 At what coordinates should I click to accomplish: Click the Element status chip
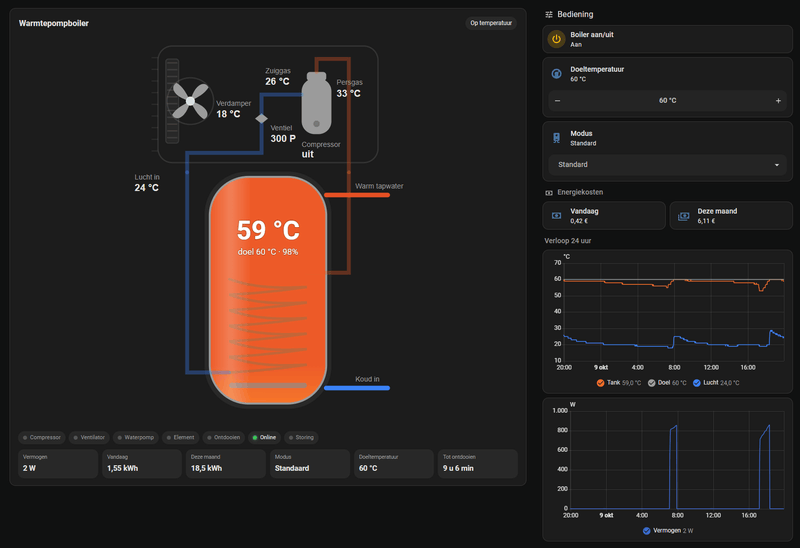[180, 437]
